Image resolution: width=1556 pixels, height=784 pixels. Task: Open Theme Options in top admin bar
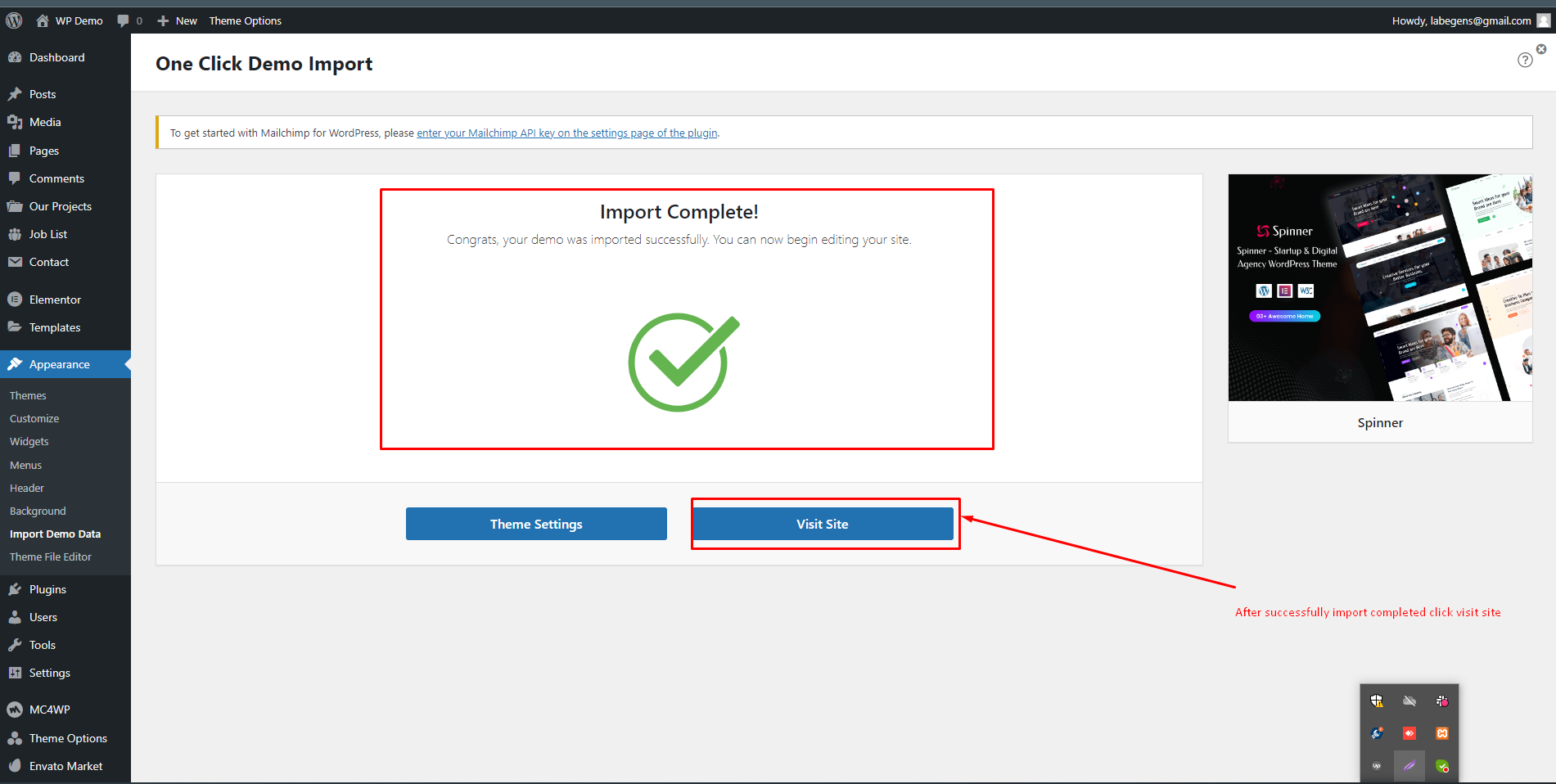[x=245, y=20]
